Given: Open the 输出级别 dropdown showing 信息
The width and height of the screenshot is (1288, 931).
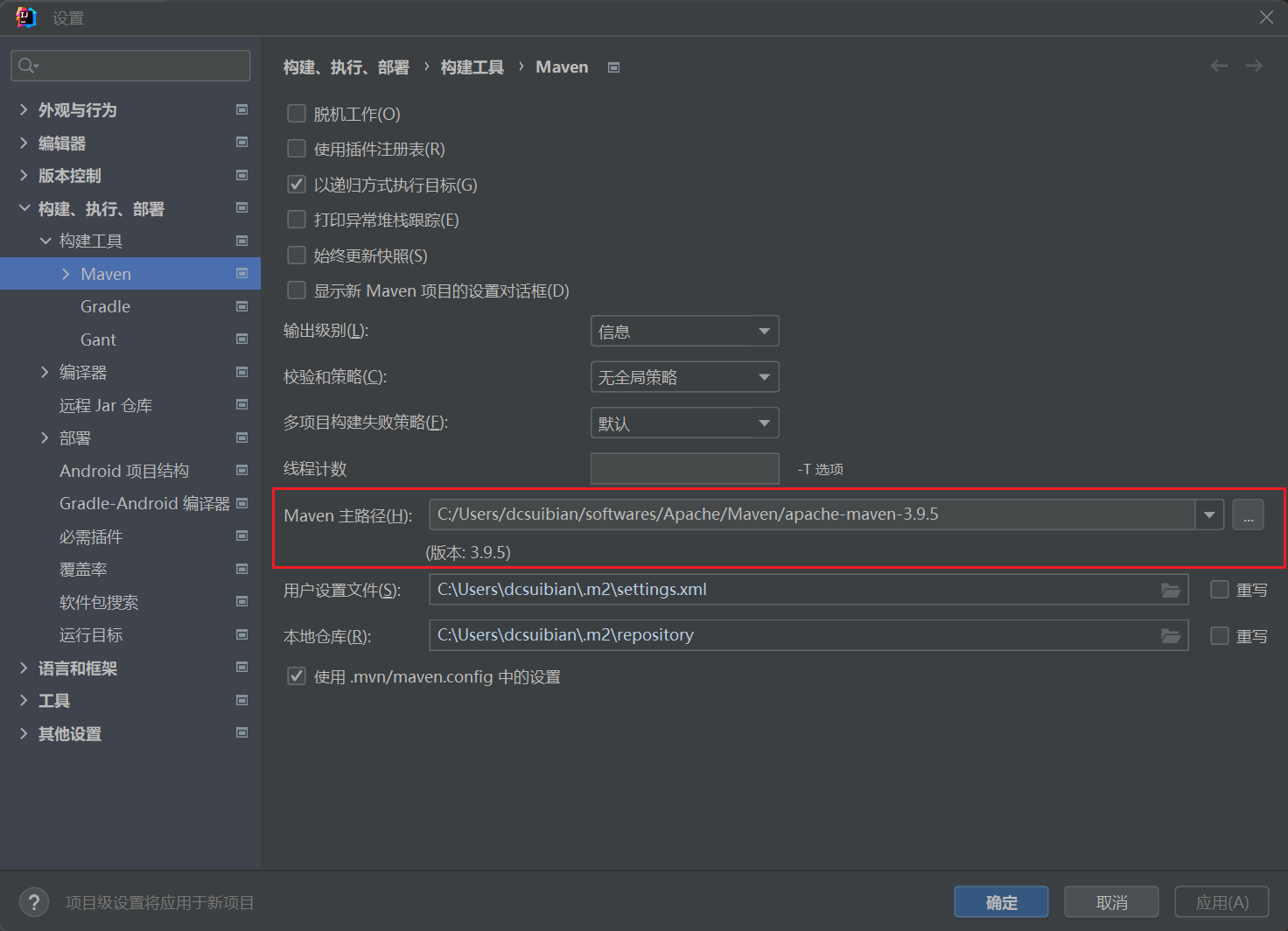Looking at the screenshot, I should 685,332.
